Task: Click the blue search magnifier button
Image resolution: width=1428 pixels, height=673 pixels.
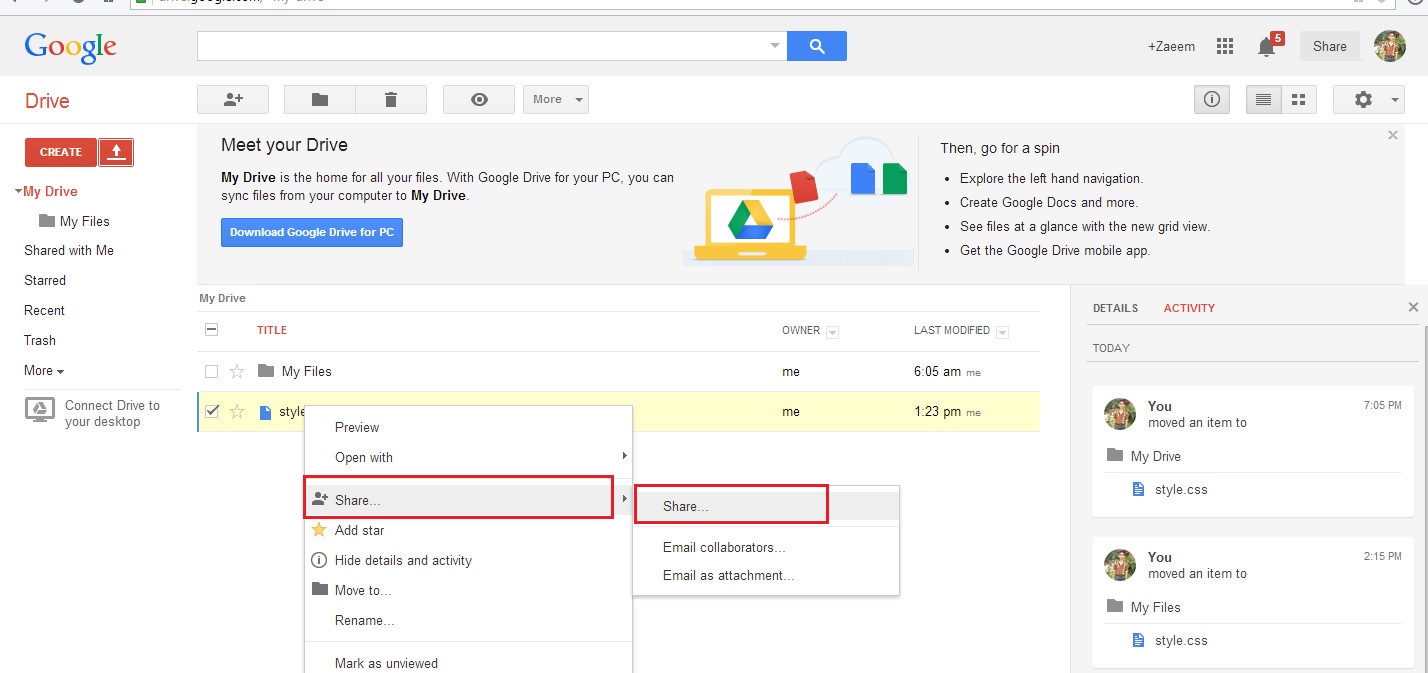Action: tap(817, 46)
